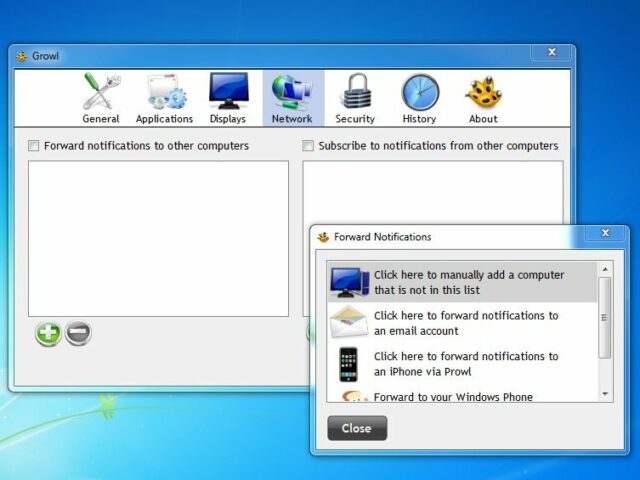Open the Security tab
640x480 pixels.
coord(355,98)
